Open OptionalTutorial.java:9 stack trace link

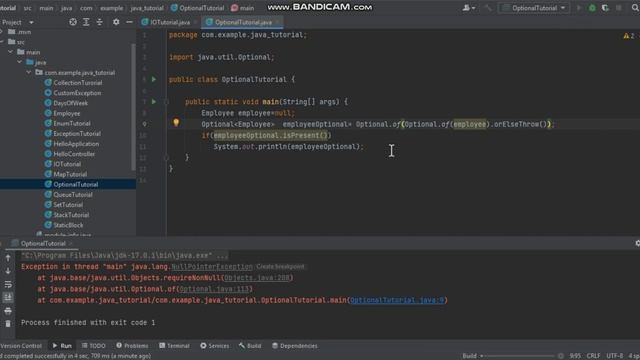[397, 300]
